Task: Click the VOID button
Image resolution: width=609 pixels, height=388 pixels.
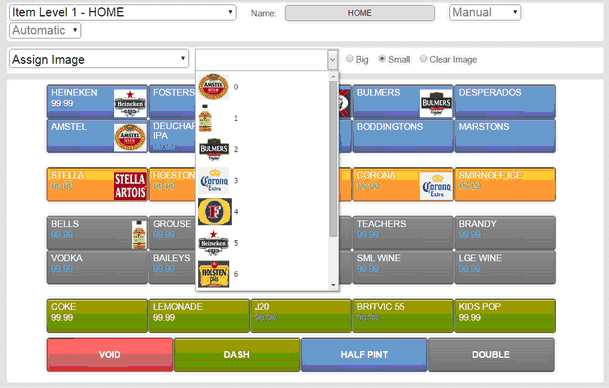Action: coord(110,355)
